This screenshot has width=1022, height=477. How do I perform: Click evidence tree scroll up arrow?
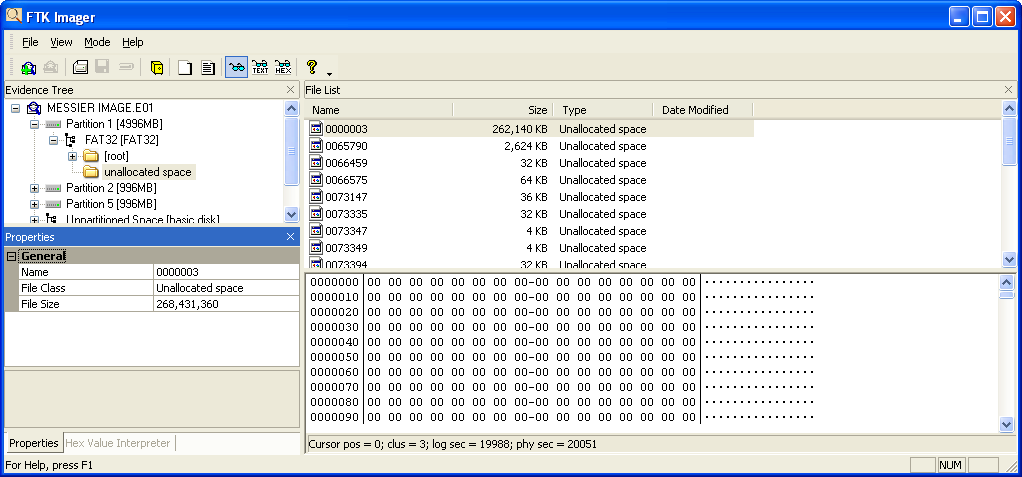coord(291,108)
